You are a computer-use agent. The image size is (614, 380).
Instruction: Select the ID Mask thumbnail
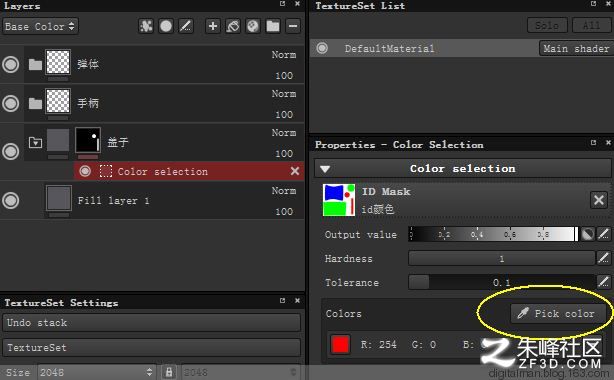click(x=339, y=200)
